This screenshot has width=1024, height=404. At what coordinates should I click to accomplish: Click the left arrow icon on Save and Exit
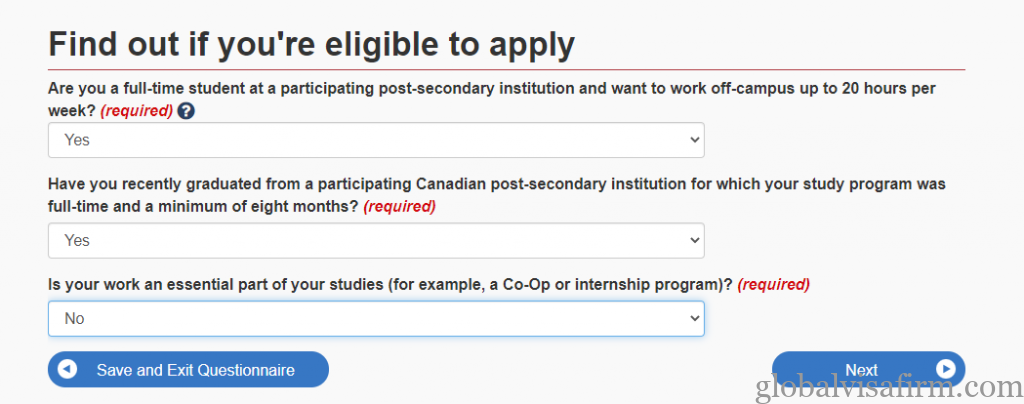point(68,370)
